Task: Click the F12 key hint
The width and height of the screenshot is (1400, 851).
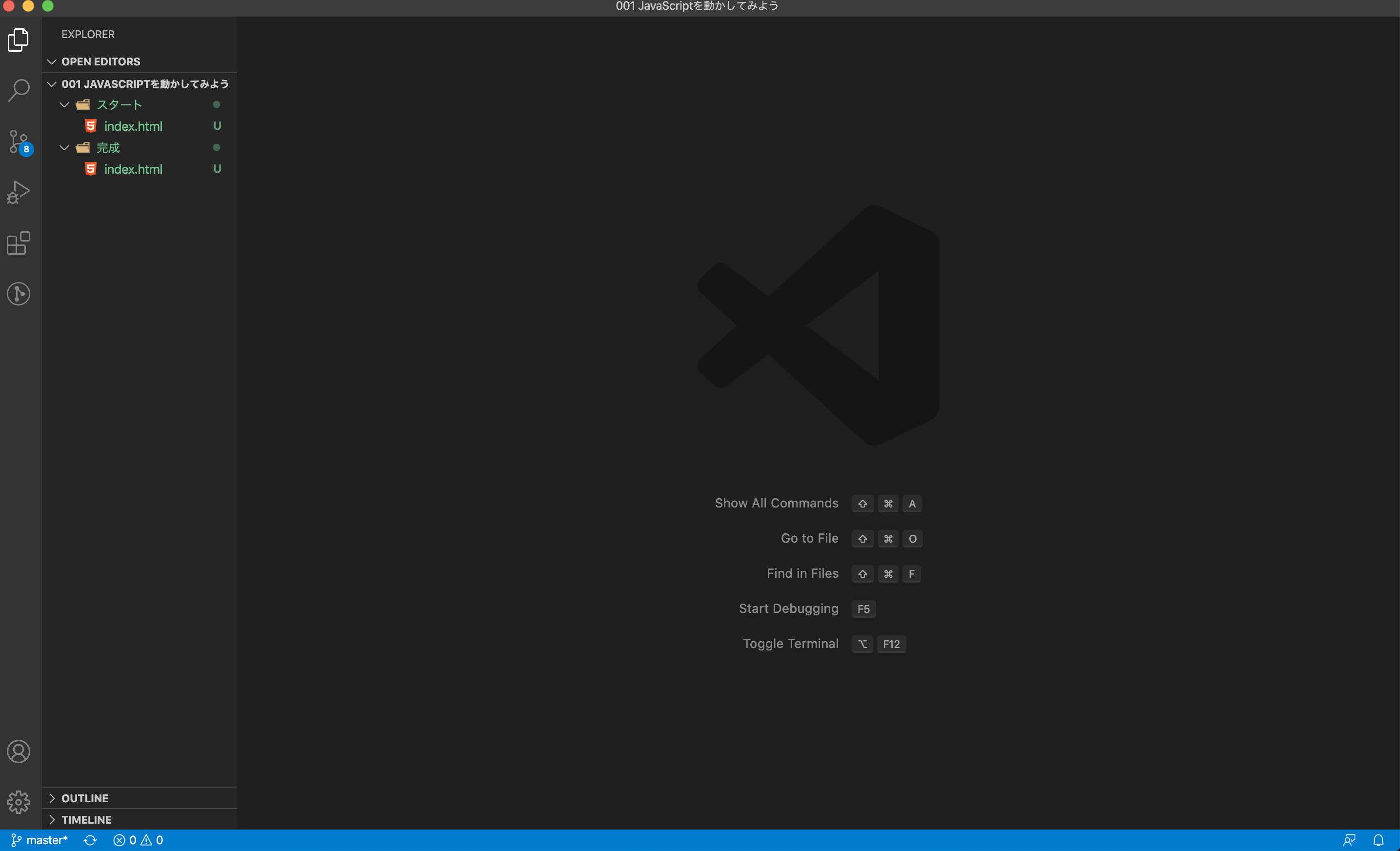Action: (x=891, y=644)
